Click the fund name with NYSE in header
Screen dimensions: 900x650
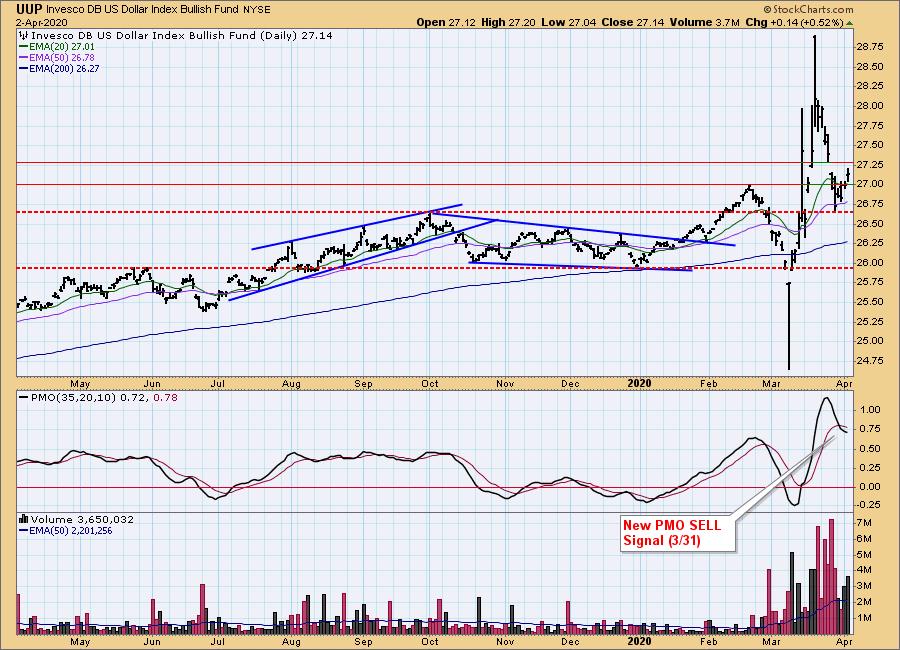(x=158, y=10)
